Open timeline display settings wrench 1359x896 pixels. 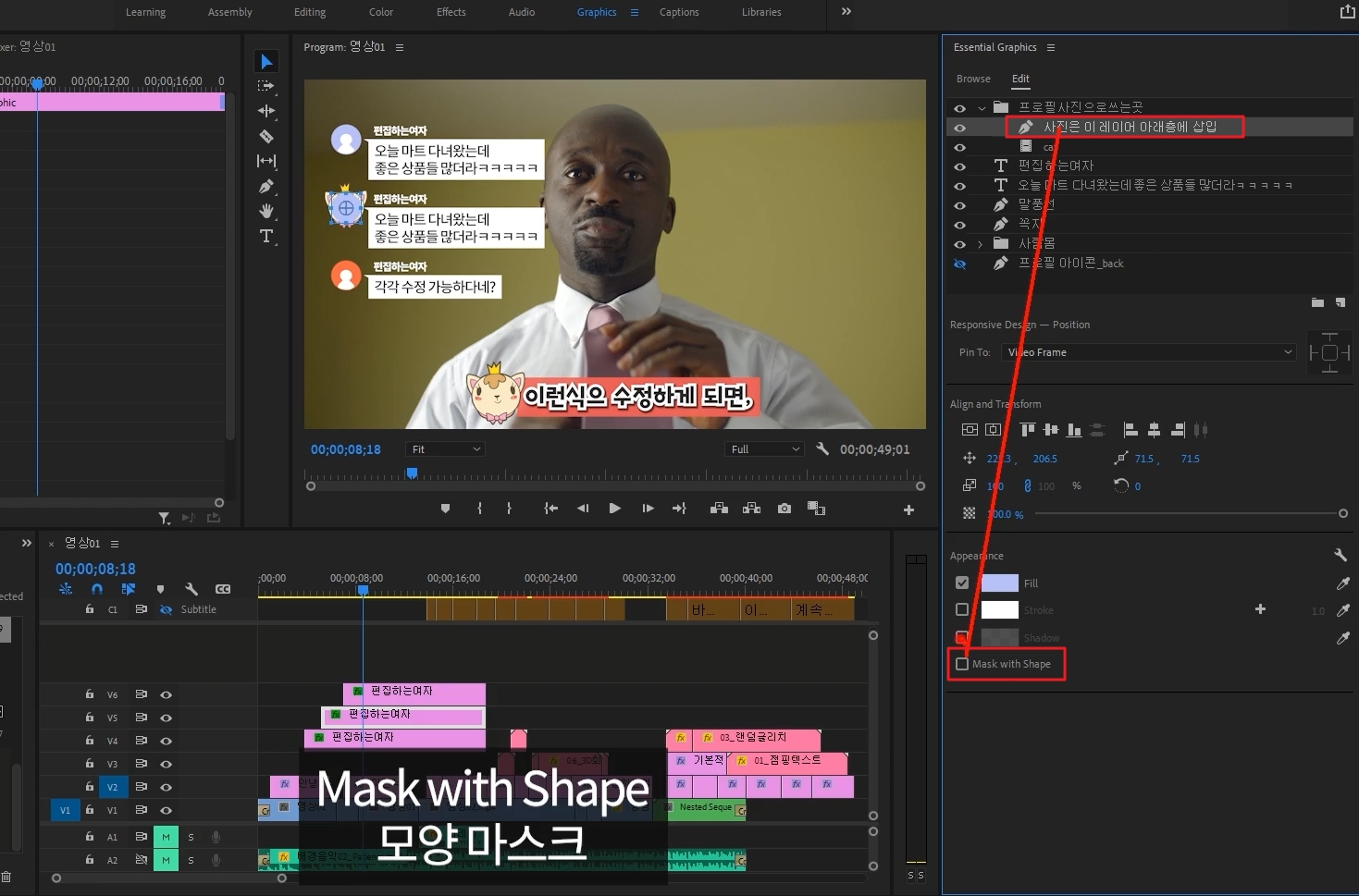pos(191,589)
